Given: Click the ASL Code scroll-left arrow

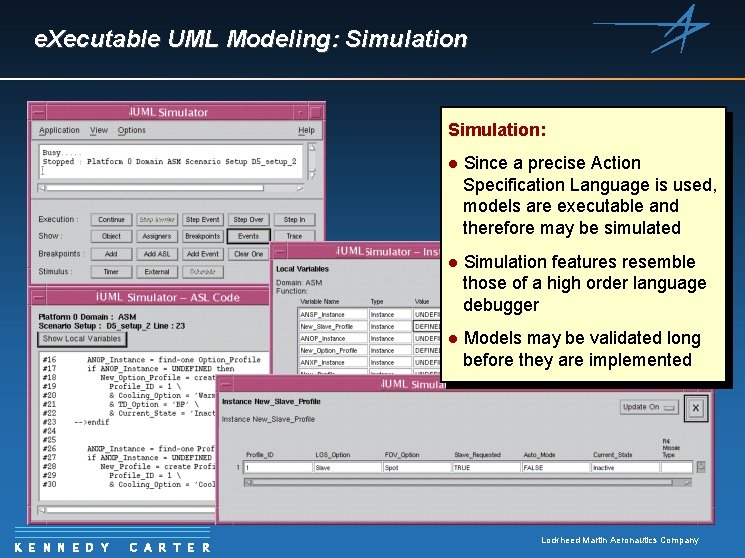Looking at the screenshot, I should [x=42, y=510].
